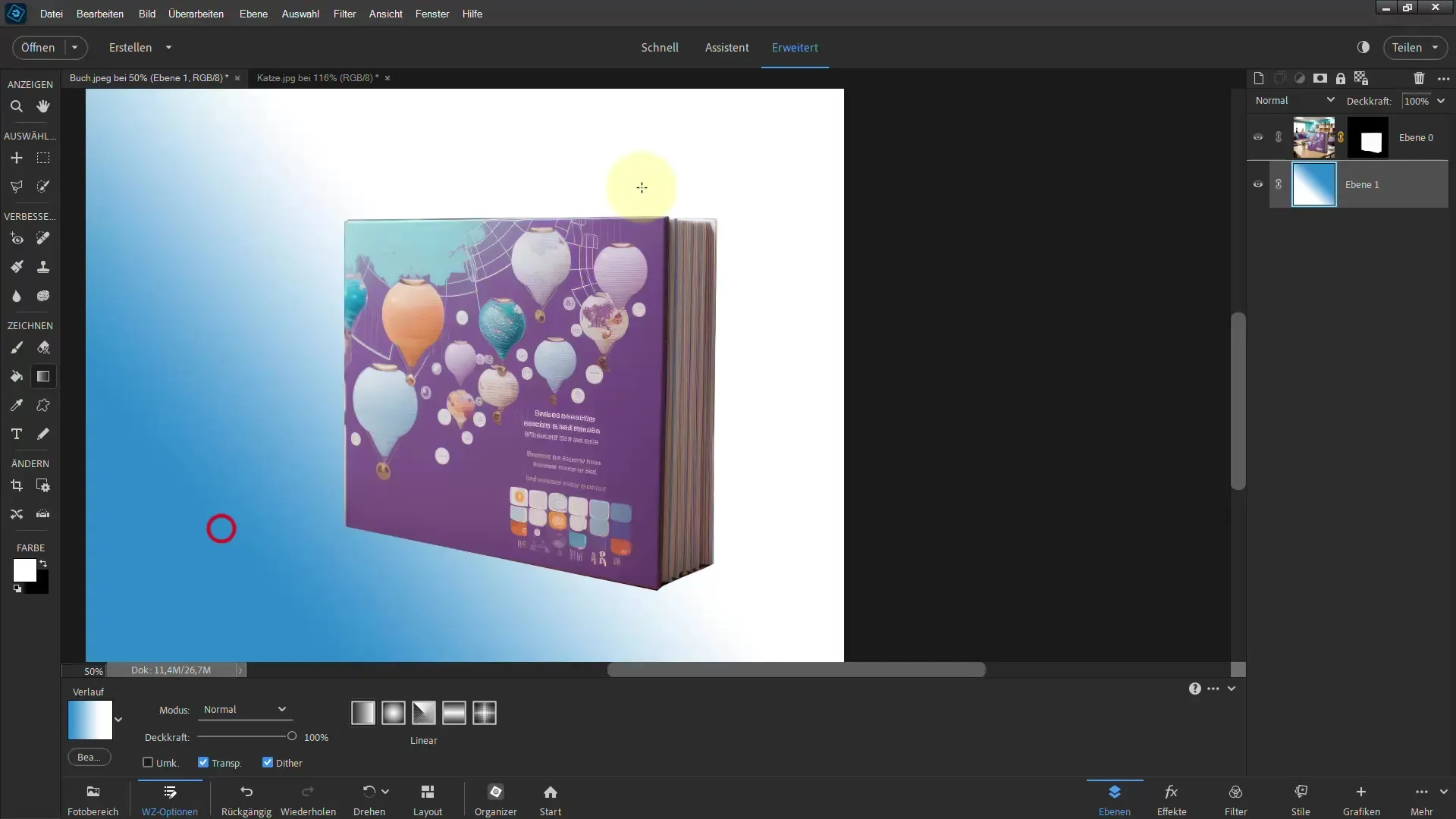This screenshot has height=819, width=1456.
Task: Select the Content-Aware Move tool
Action: 16,515
